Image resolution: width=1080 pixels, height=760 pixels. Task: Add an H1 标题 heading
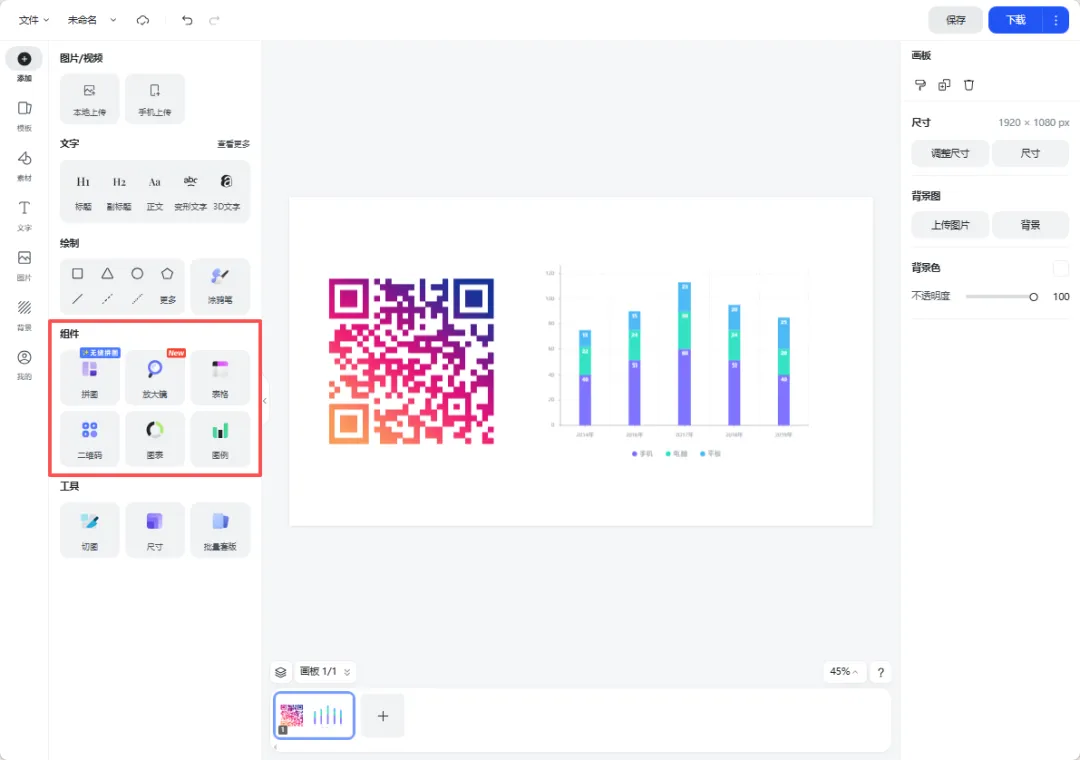coord(83,192)
